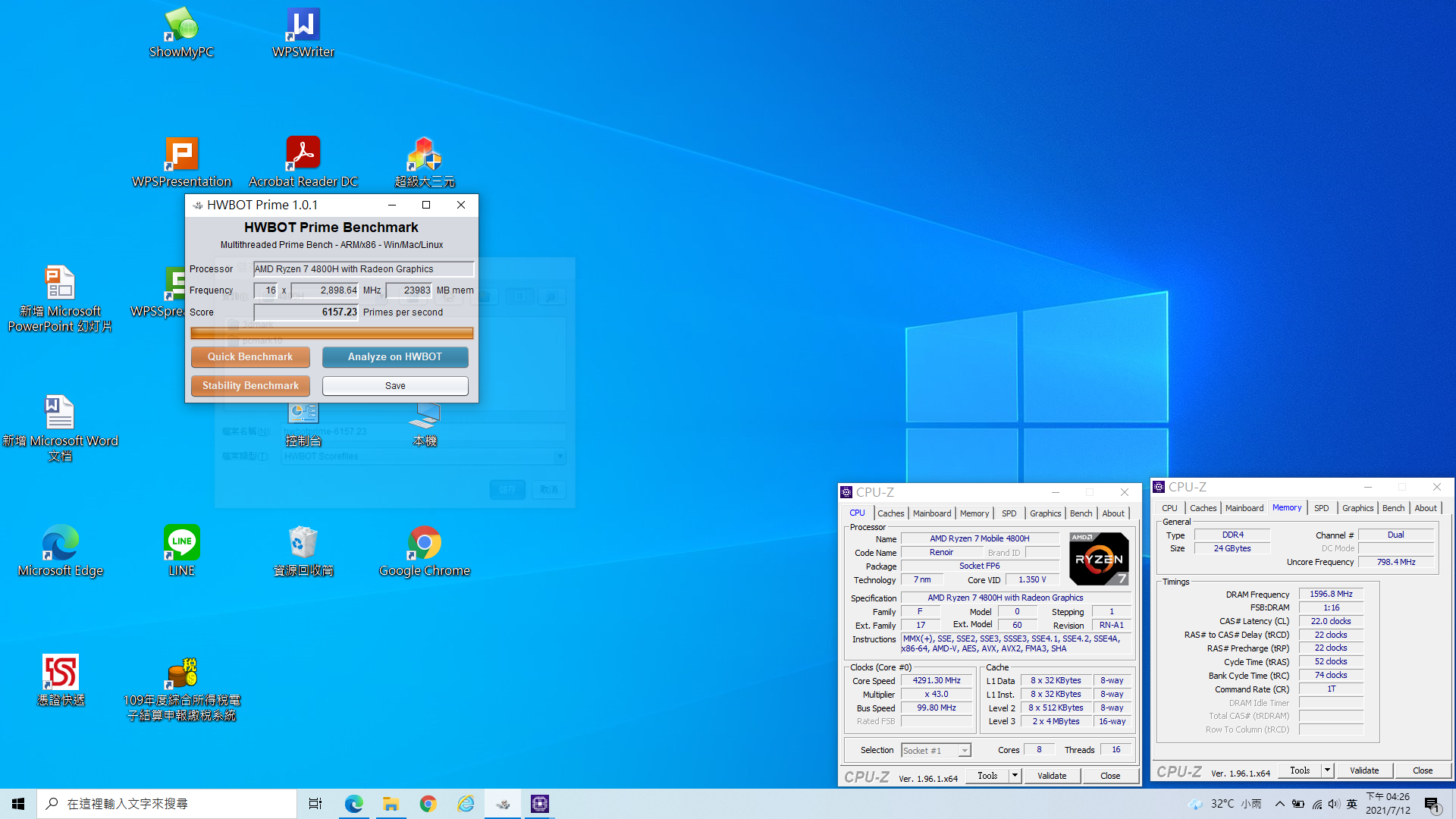The height and width of the screenshot is (819, 1456).
Task: Open the 本機 This PC desktop icon
Action: click(425, 425)
